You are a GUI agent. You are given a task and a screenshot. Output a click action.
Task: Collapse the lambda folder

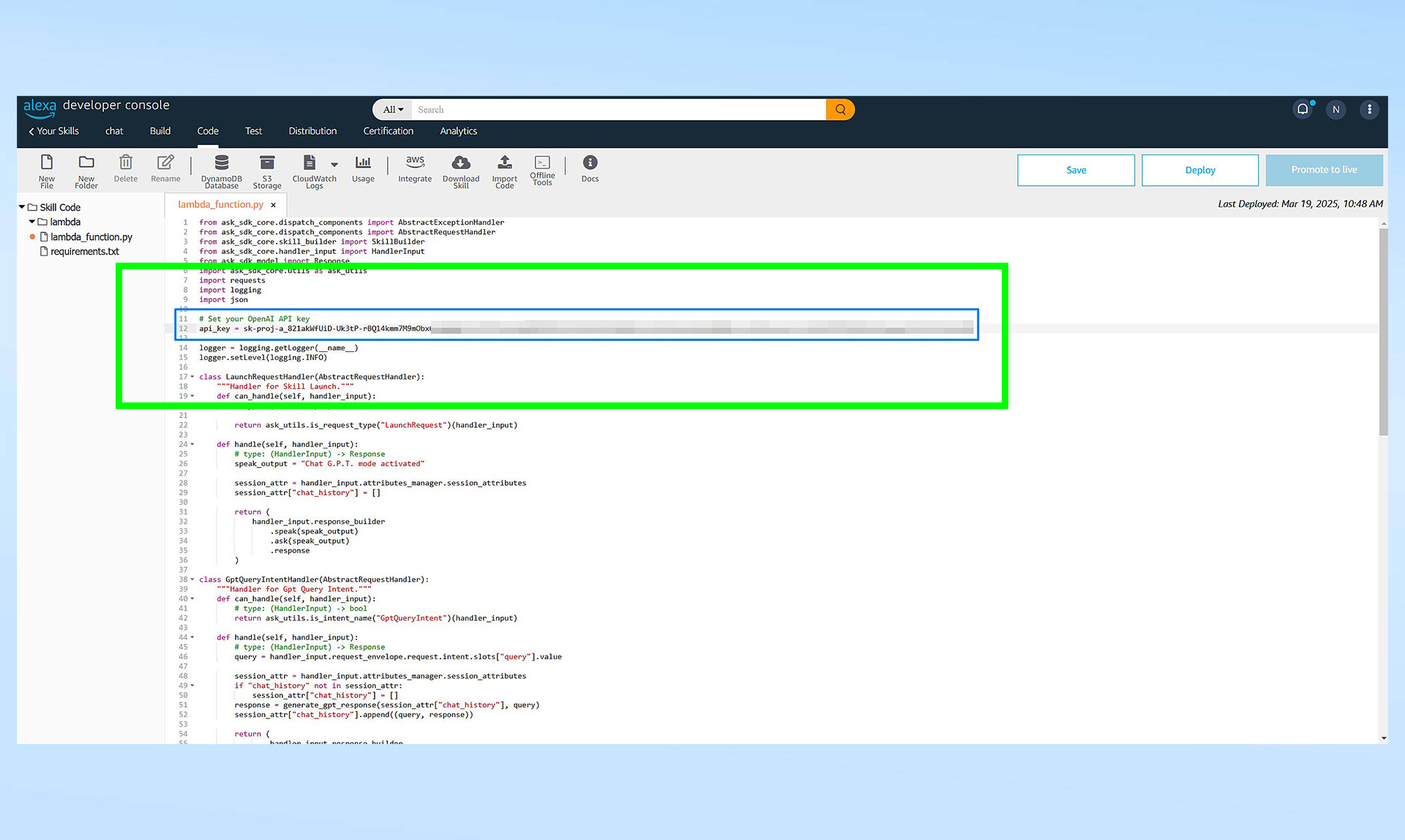[x=31, y=222]
